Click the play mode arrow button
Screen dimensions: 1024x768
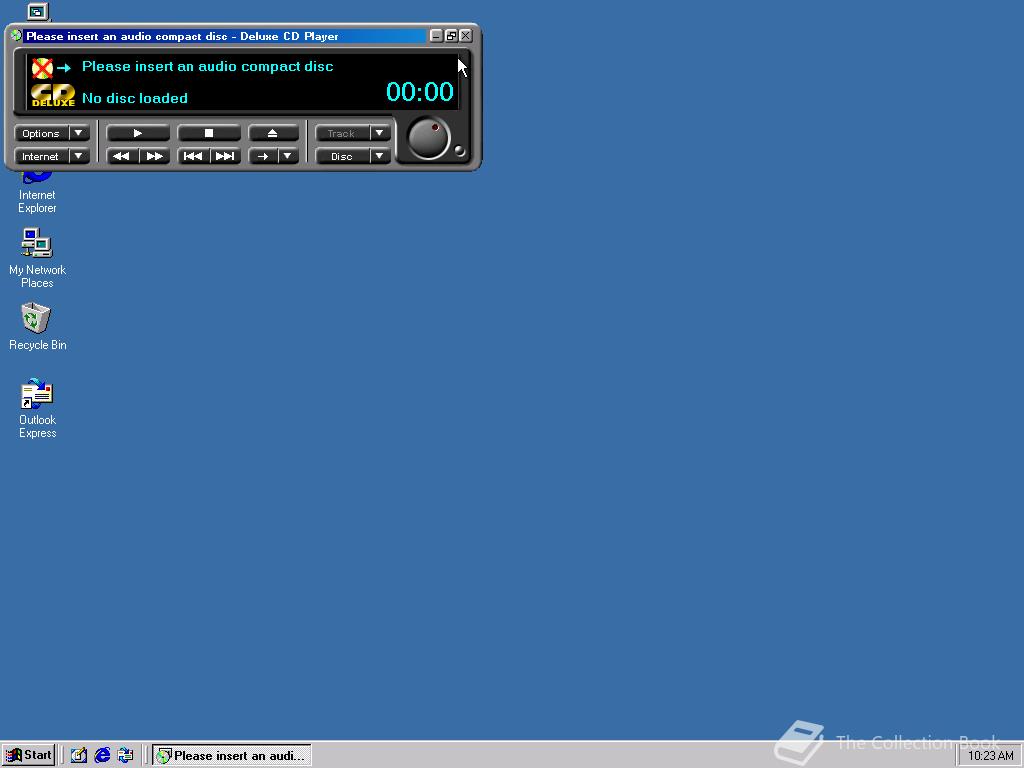coord(263,156)
